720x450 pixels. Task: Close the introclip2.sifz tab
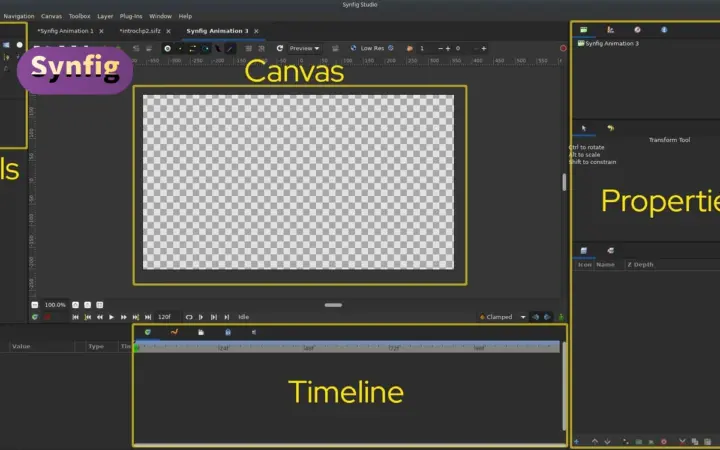(x=169, y=31)
